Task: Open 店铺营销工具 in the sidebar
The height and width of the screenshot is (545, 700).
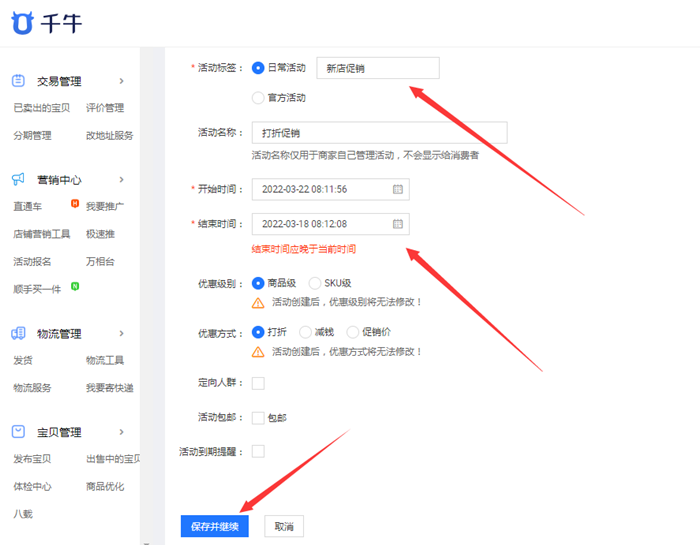Action: (41, 234)
